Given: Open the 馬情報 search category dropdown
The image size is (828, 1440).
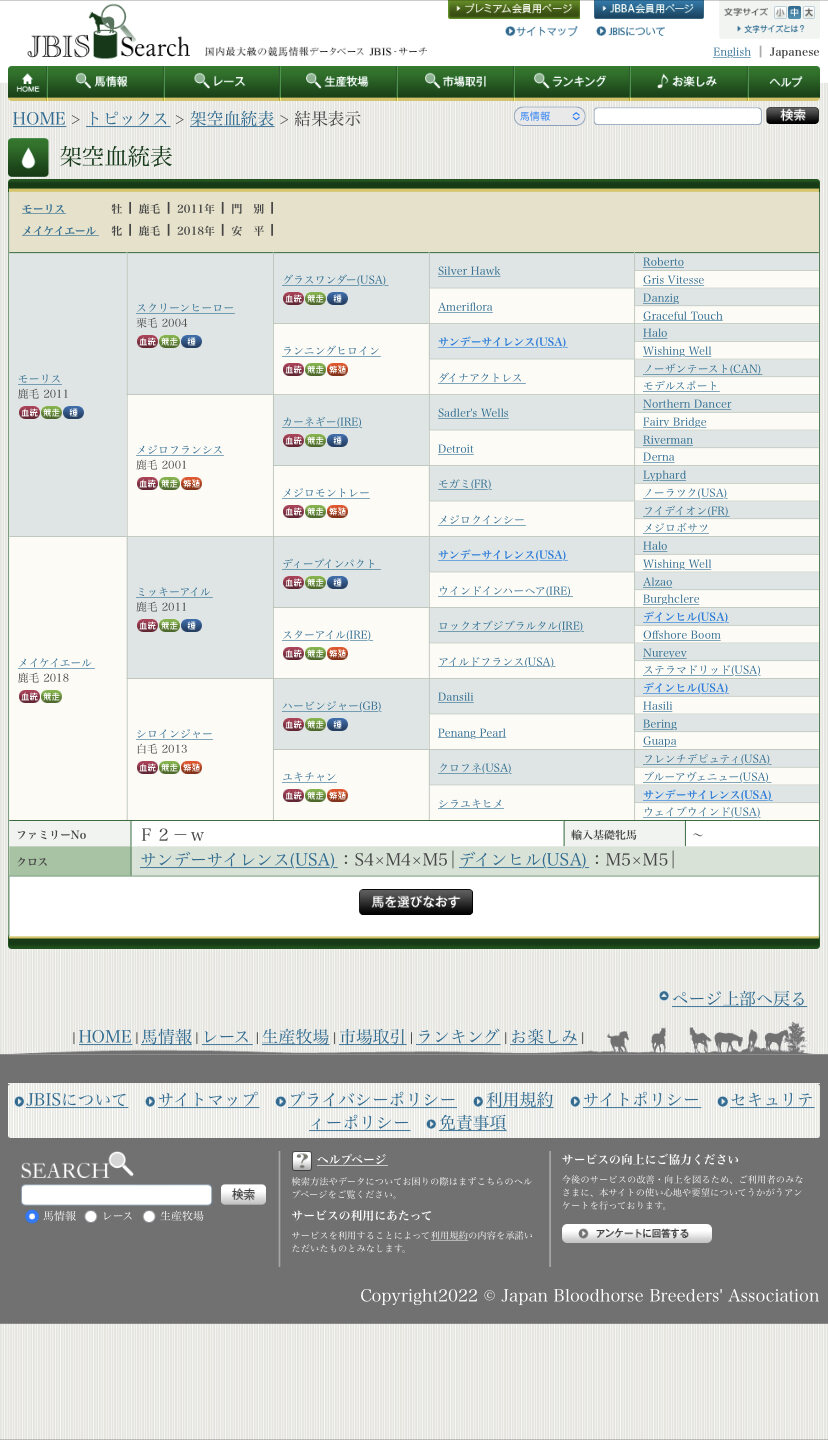Looking at the screenshot, I should point(550,116).
